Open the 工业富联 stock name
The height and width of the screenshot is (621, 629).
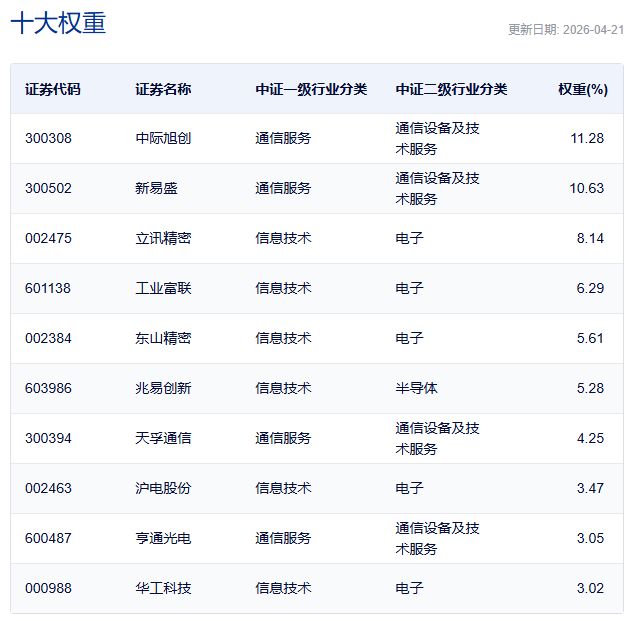(x=163, y=288)
